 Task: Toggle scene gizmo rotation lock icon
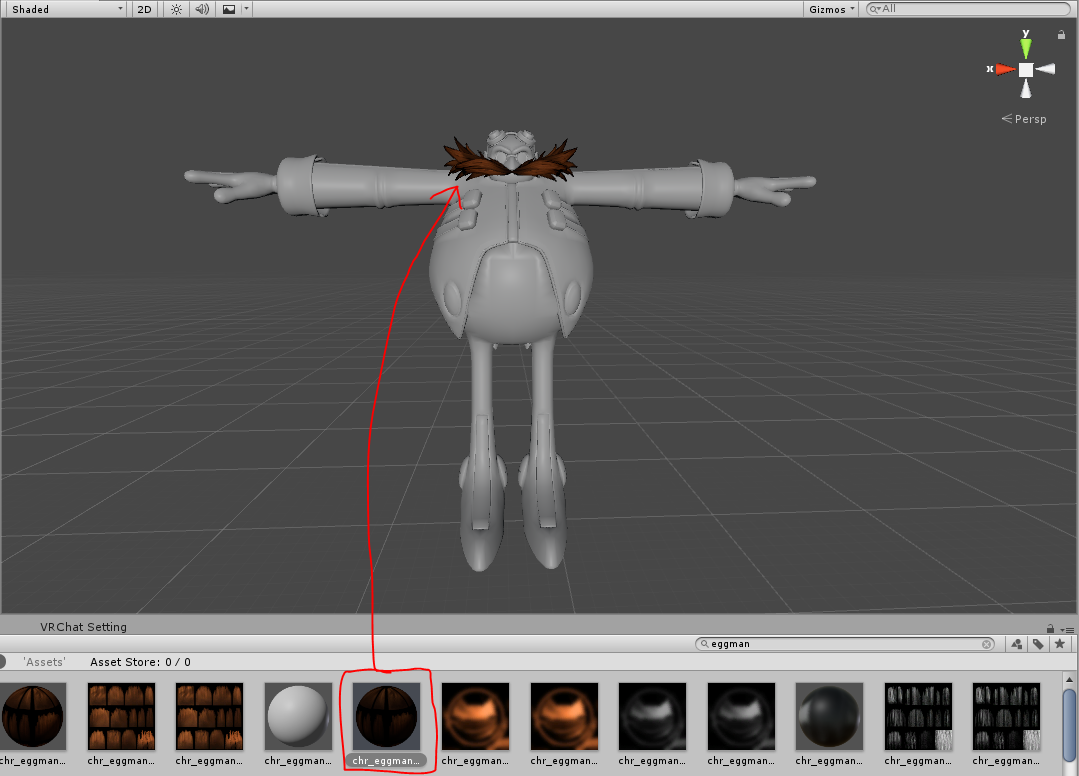1061,34
